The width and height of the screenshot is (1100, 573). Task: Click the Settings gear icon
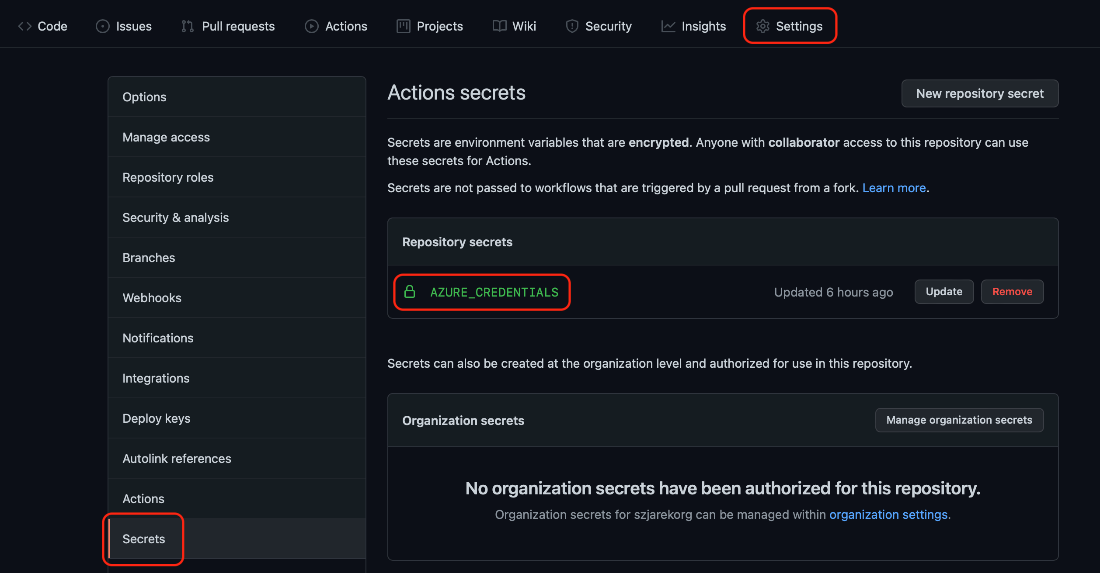(x=763, y=27)
